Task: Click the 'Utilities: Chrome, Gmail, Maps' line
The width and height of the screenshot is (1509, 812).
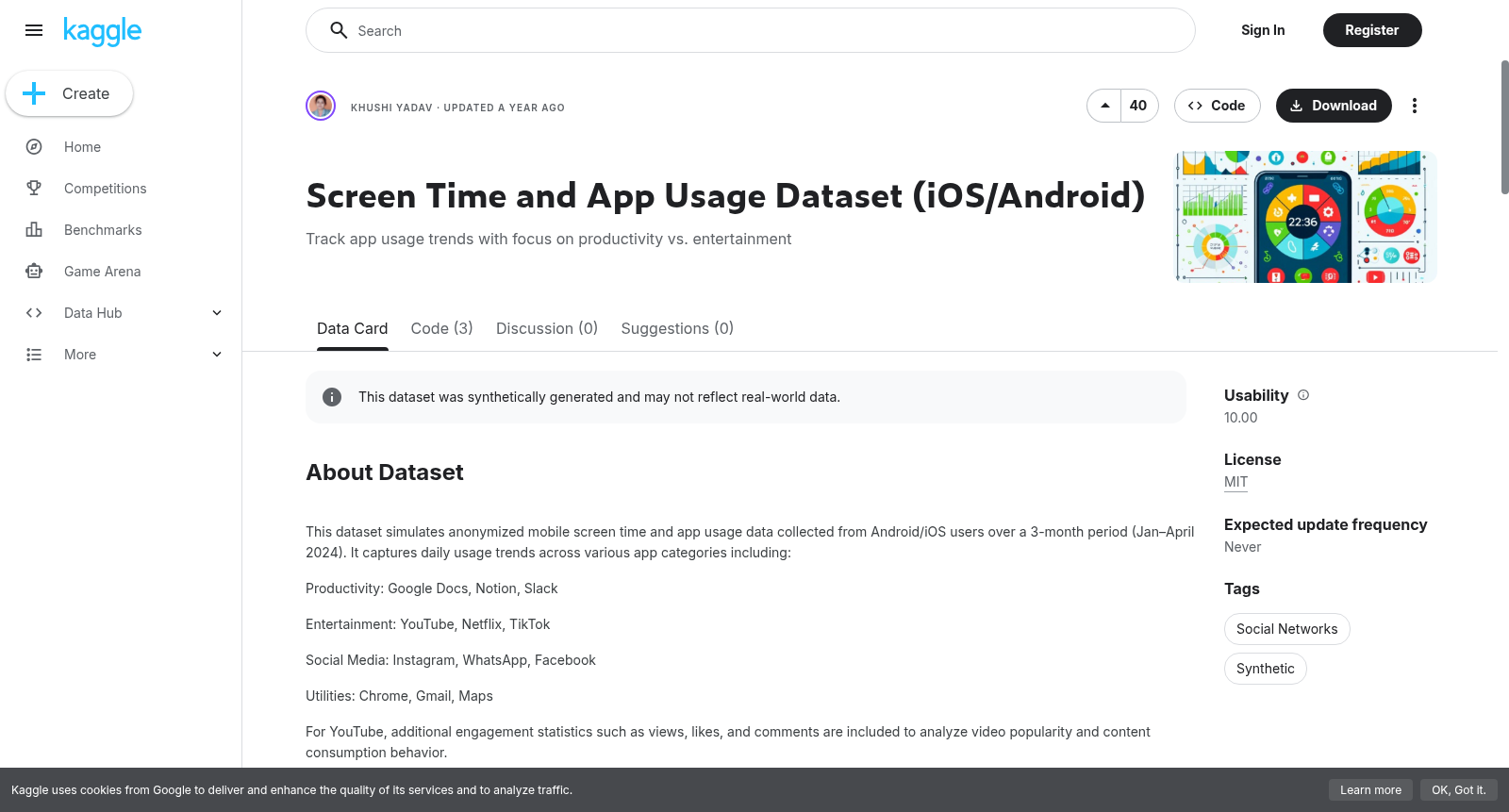Action: [x=399, y=696]
